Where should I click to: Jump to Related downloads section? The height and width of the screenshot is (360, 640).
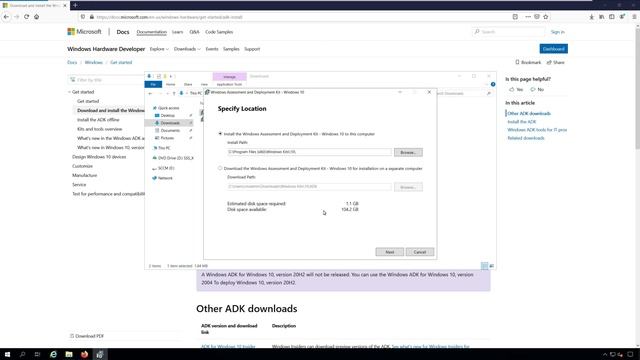tap(526, 138)
